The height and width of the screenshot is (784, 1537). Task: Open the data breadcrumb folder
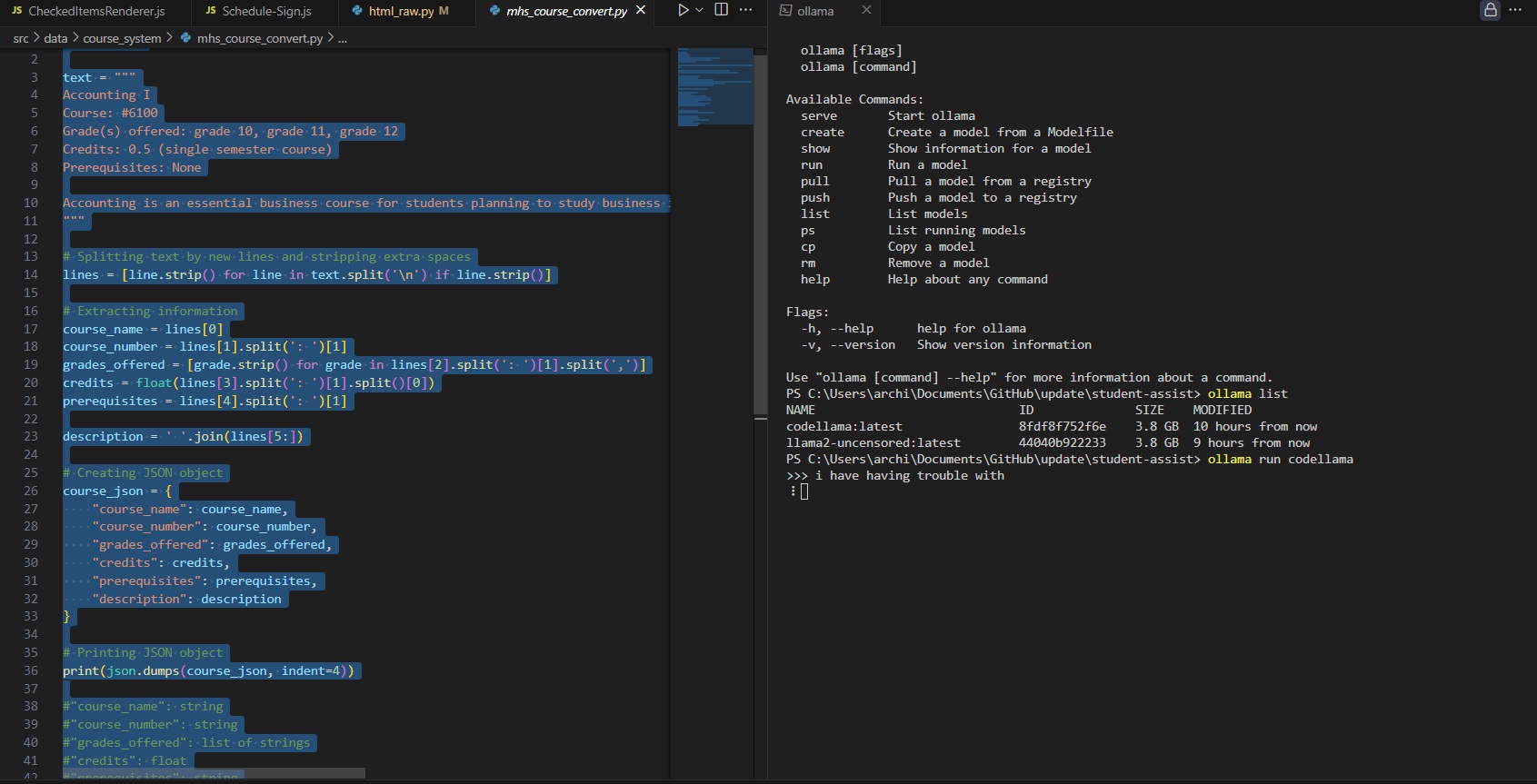pos(55,38)
